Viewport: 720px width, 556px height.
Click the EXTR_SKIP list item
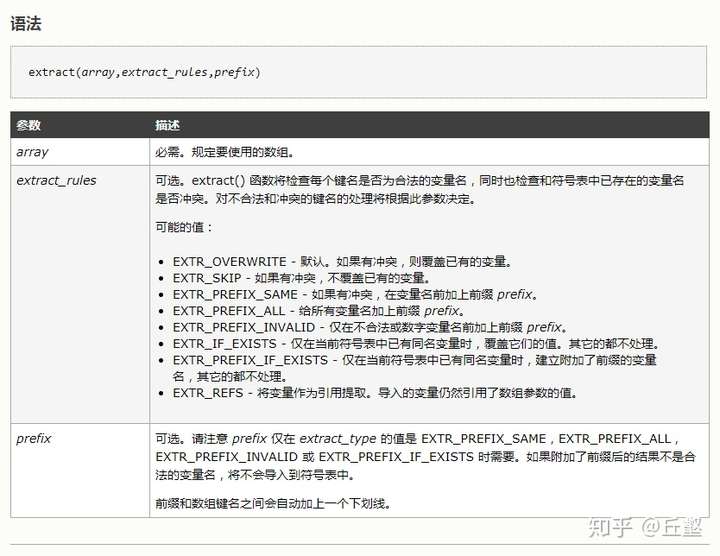(302, 278)
